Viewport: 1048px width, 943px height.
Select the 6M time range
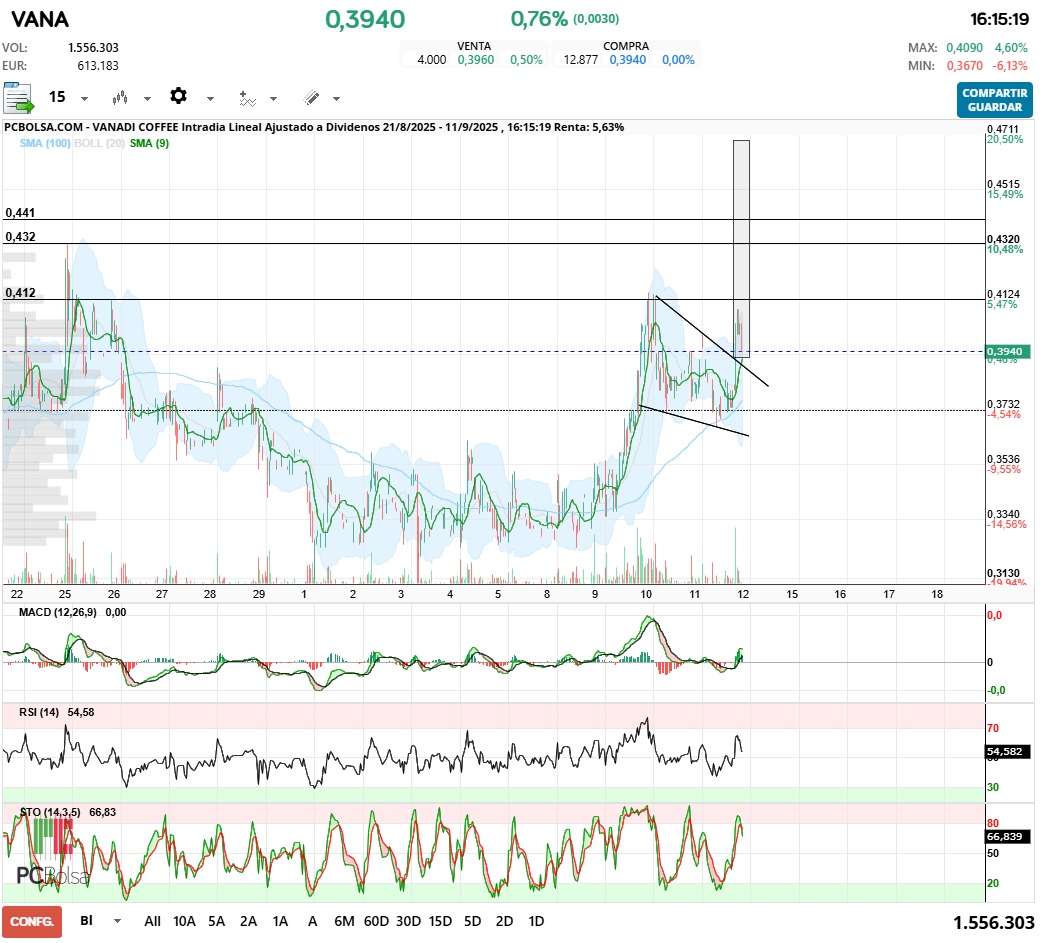(x=344, y=922)
